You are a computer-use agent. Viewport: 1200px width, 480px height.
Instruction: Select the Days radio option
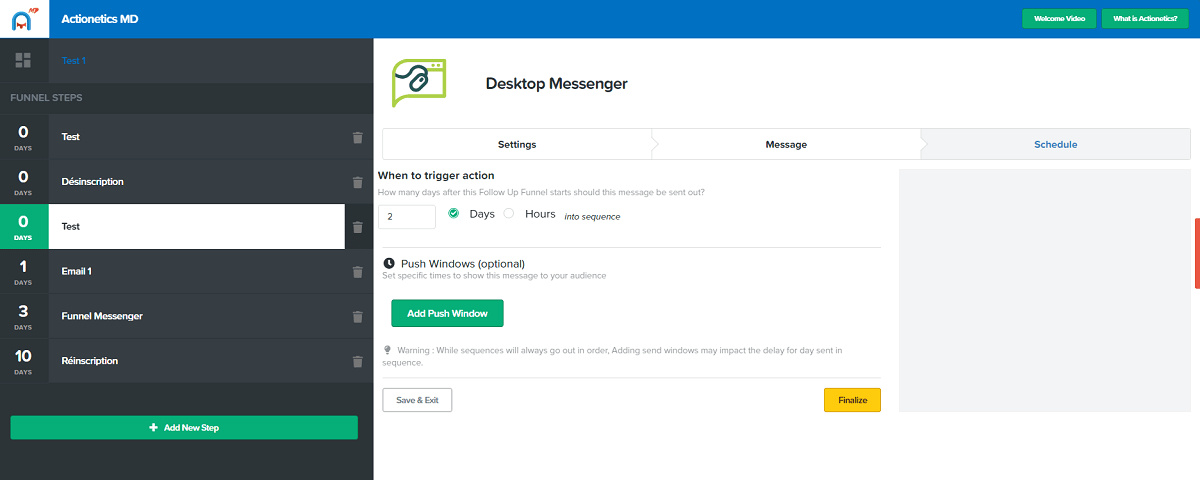453,213
